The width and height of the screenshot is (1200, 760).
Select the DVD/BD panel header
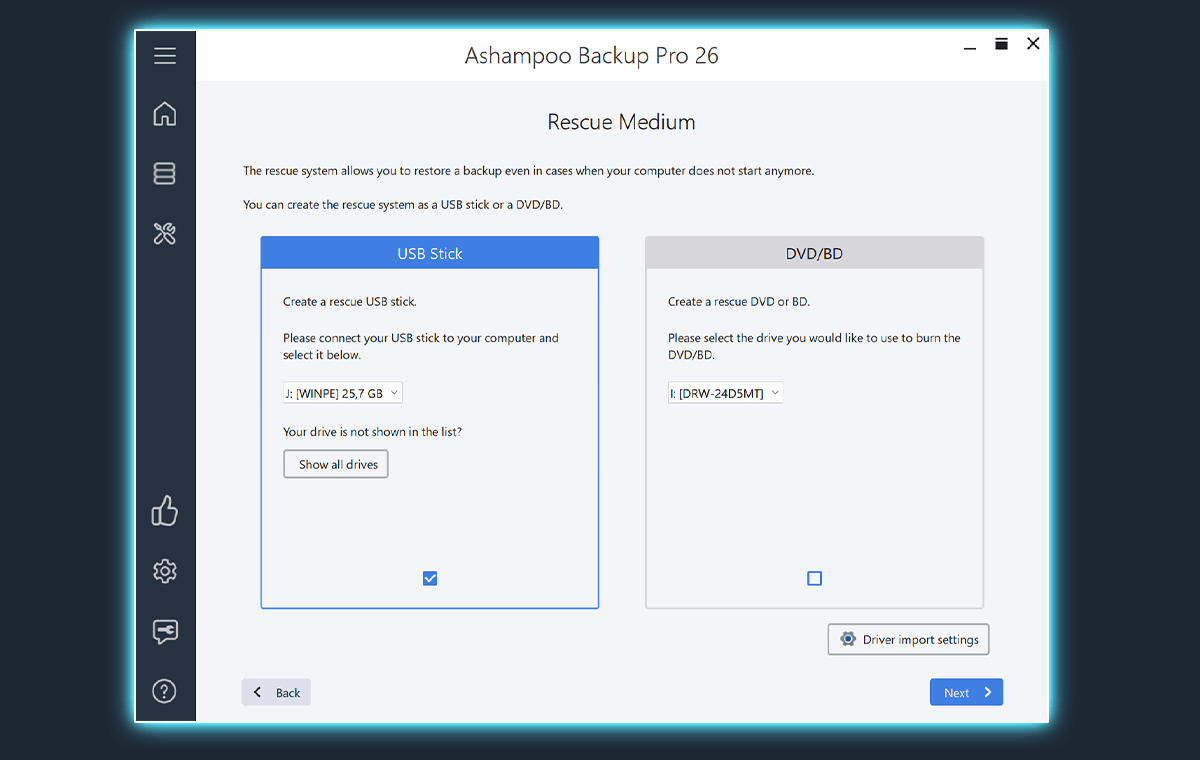814,253
